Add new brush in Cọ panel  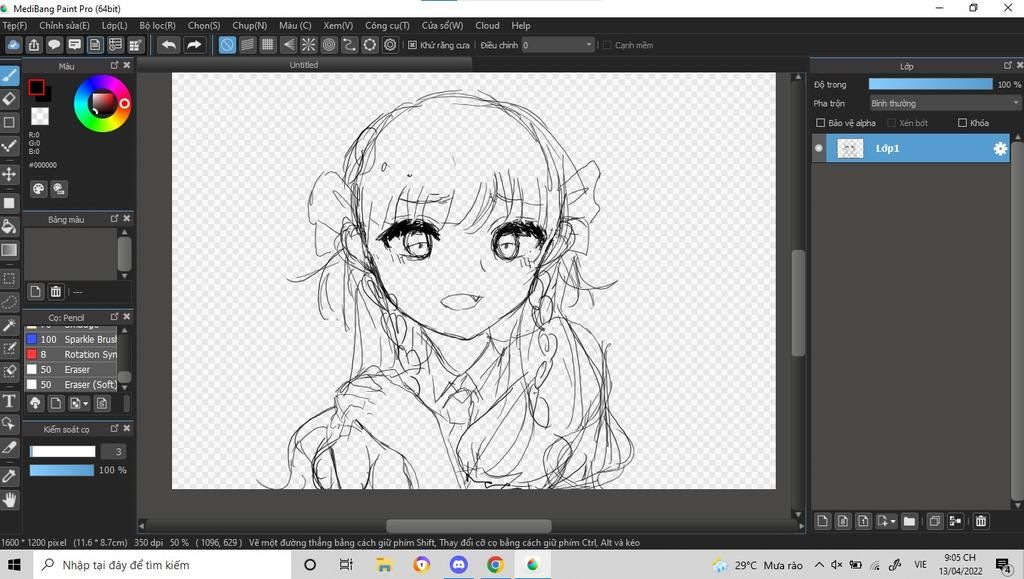click(x=56, y=403)
